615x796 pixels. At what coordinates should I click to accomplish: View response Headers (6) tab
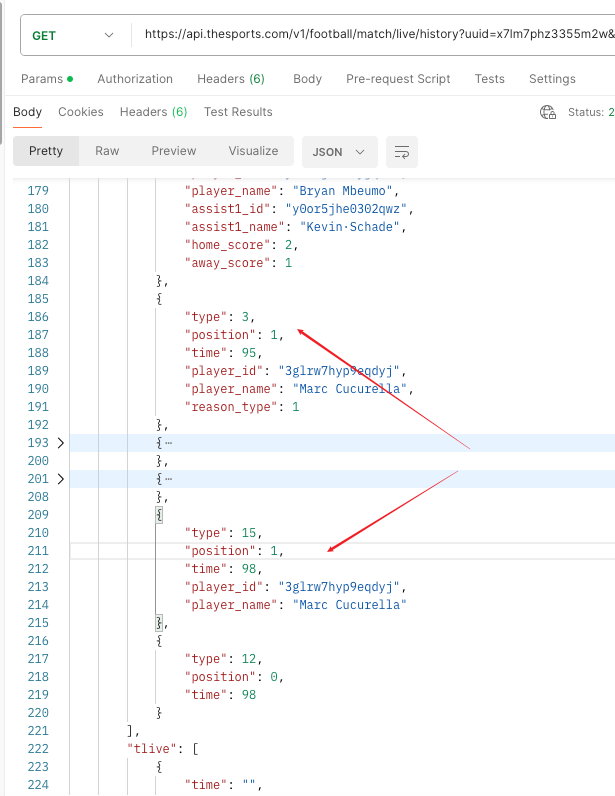pos(153,112)
